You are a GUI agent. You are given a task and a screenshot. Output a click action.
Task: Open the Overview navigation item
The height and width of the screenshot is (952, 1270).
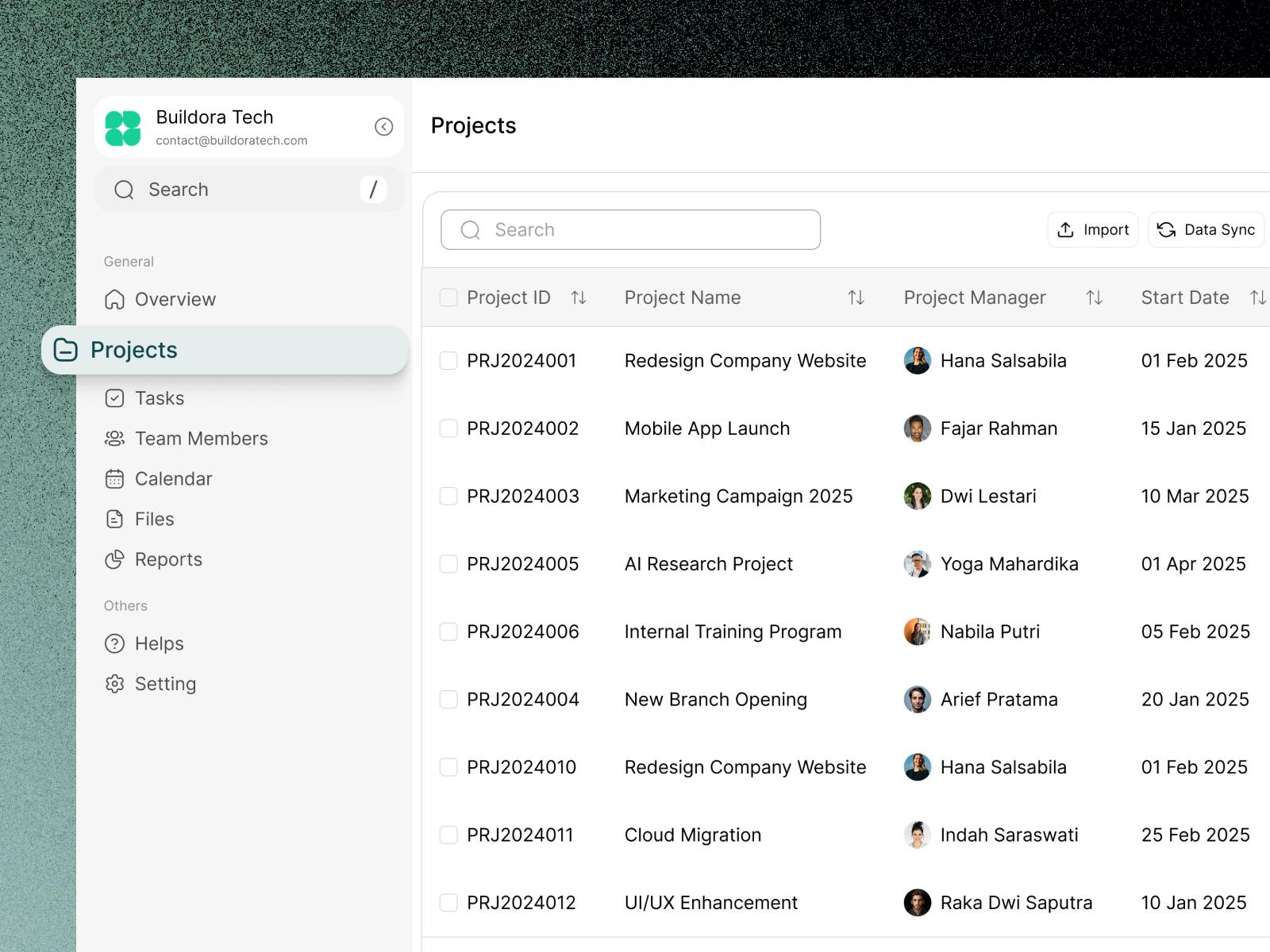point(175,299)
